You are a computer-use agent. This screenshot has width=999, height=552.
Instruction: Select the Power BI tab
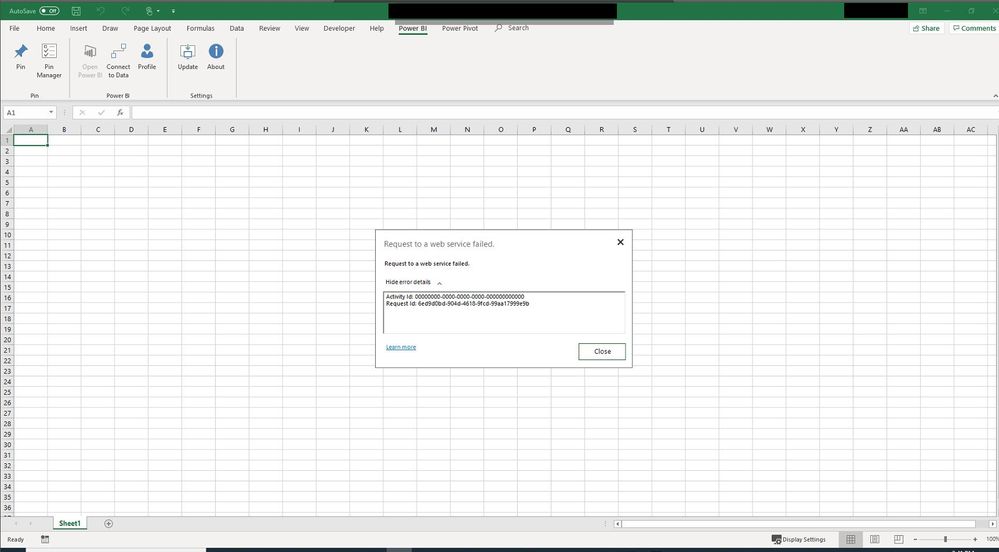[x=412, y=28]
